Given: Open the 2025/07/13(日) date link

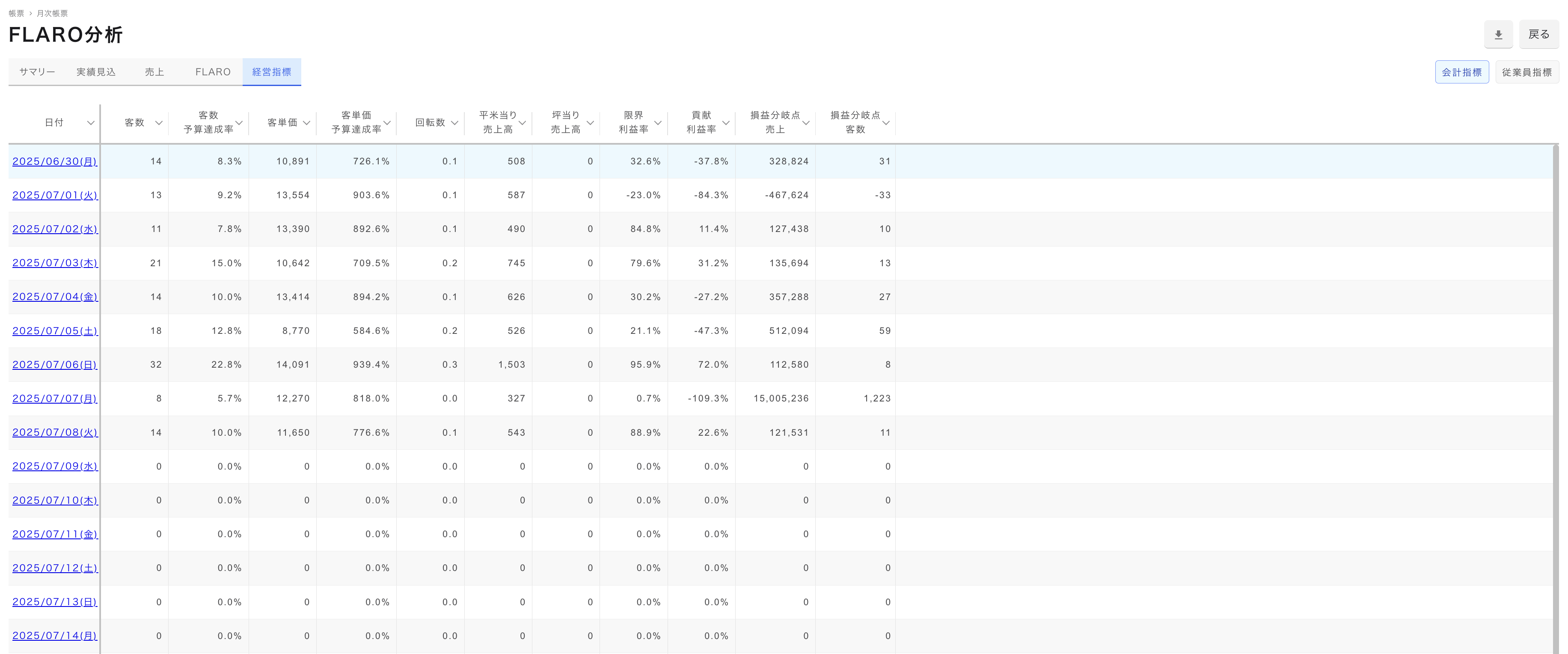Looking at the screenshot, I should point(55,602).
